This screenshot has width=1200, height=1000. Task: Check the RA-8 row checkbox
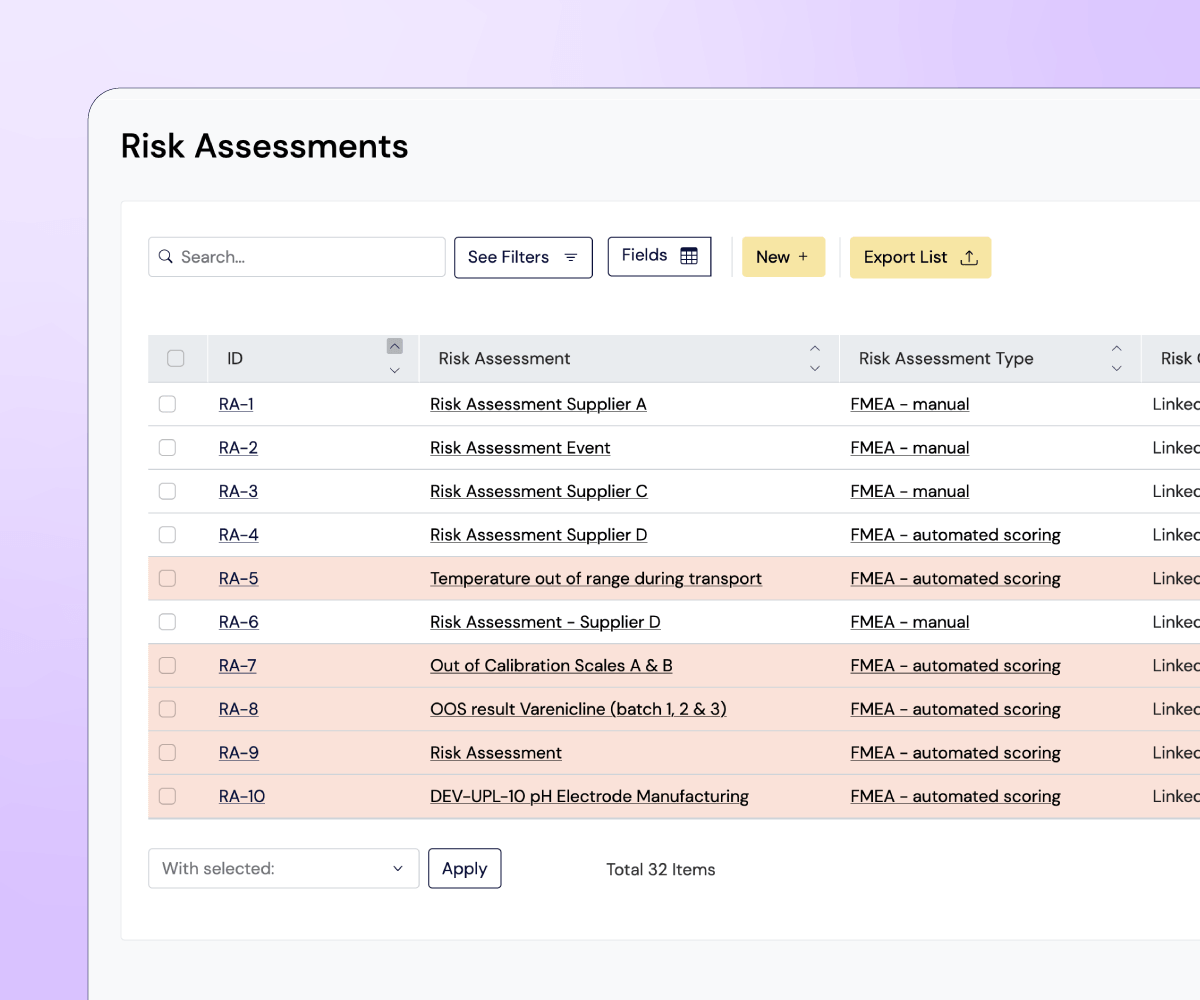pos(167,709)
